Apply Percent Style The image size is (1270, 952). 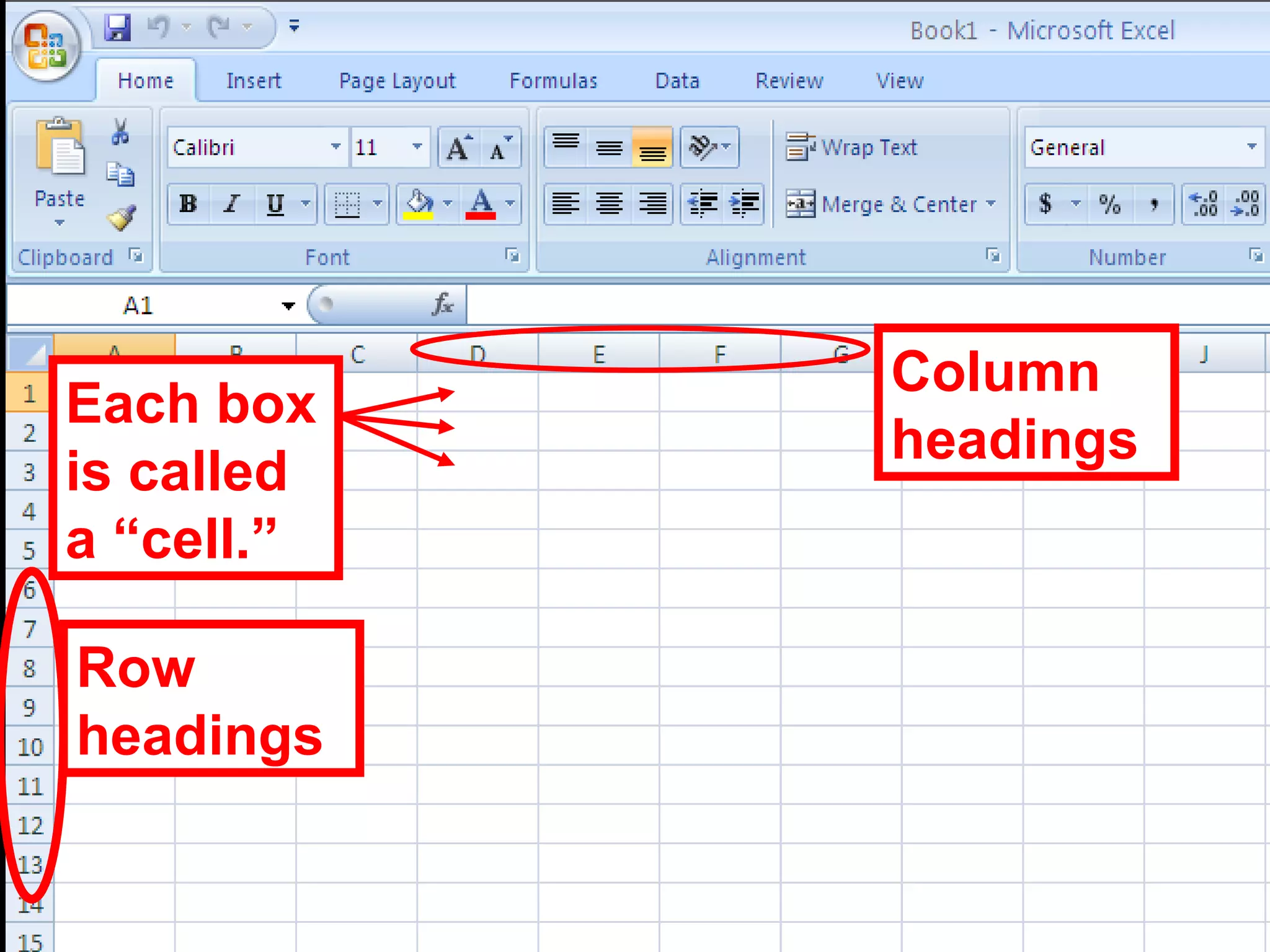tap(1109, 203)
